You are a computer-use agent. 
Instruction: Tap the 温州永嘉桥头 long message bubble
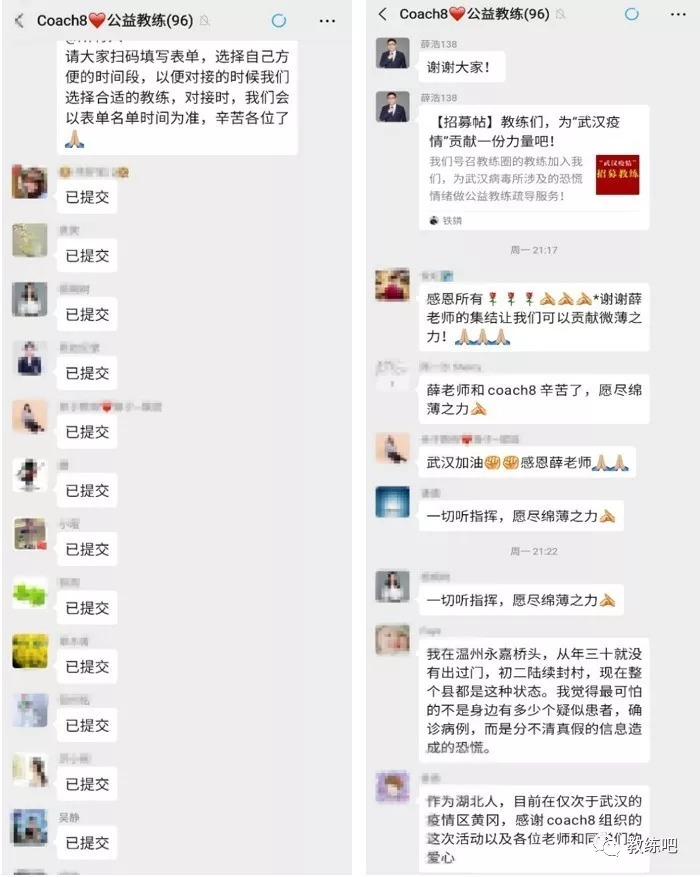(534, 700)
